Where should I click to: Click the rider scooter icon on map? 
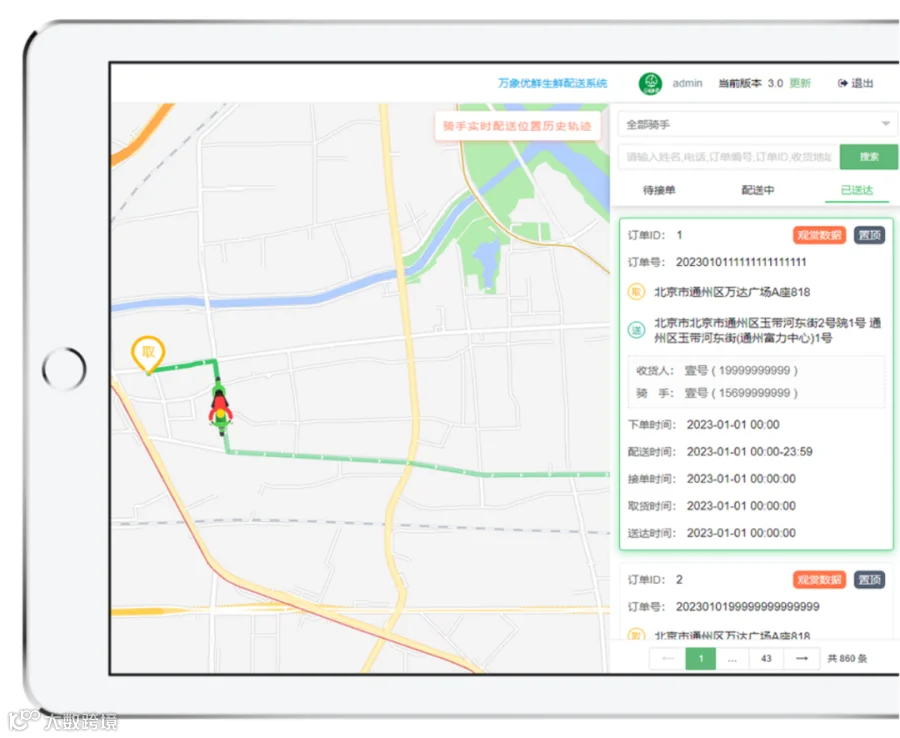pos(220,408)
